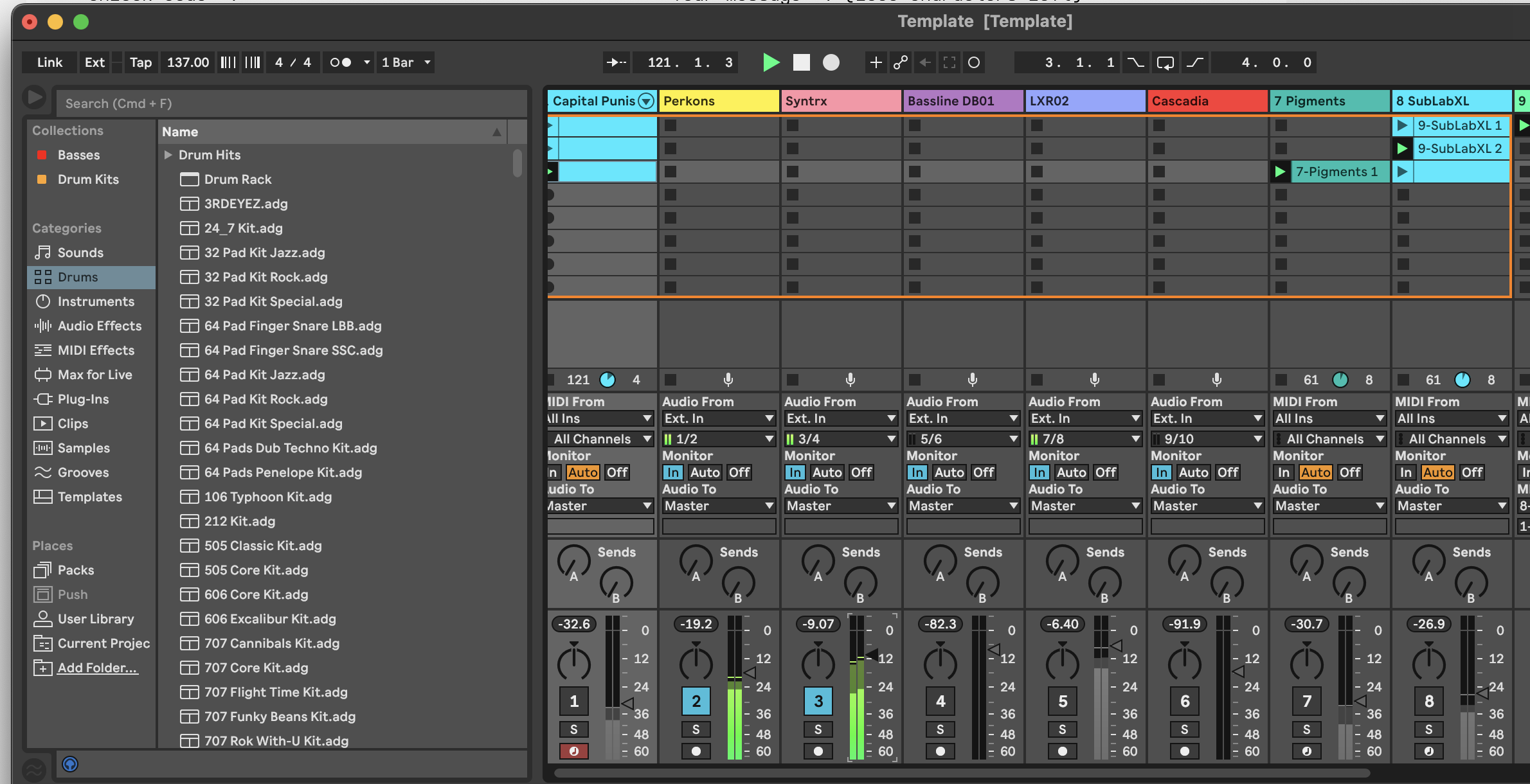Toggle track 1 activator button
The width and height of the screenshot is (1530, 784).
pos(574,701)
